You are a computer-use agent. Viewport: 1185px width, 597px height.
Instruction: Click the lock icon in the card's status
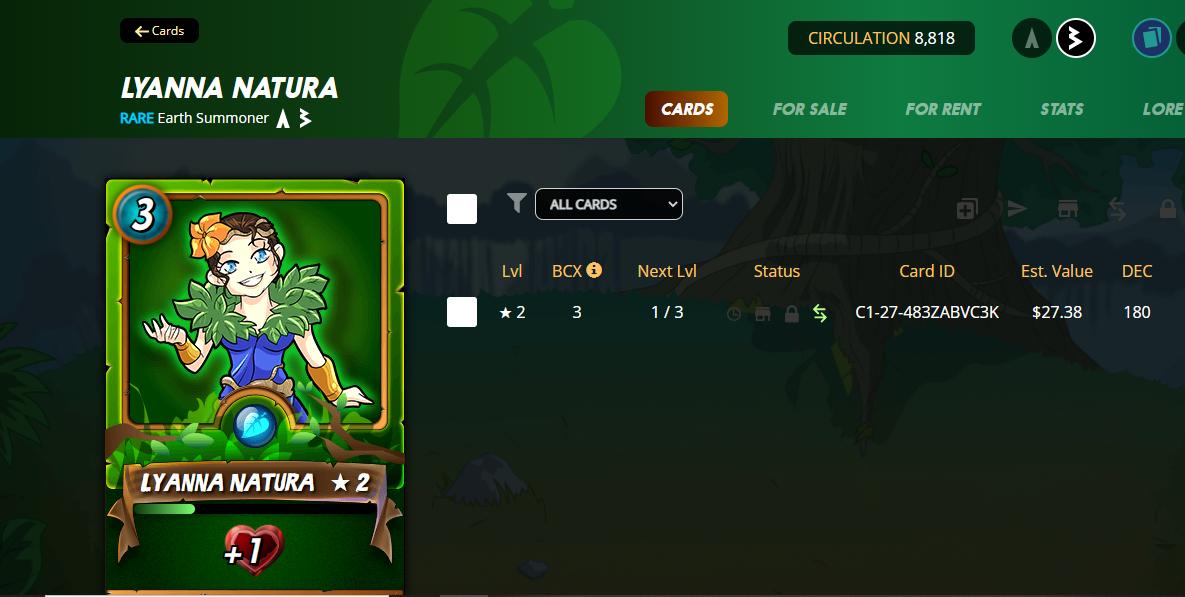tap(791, 313)
